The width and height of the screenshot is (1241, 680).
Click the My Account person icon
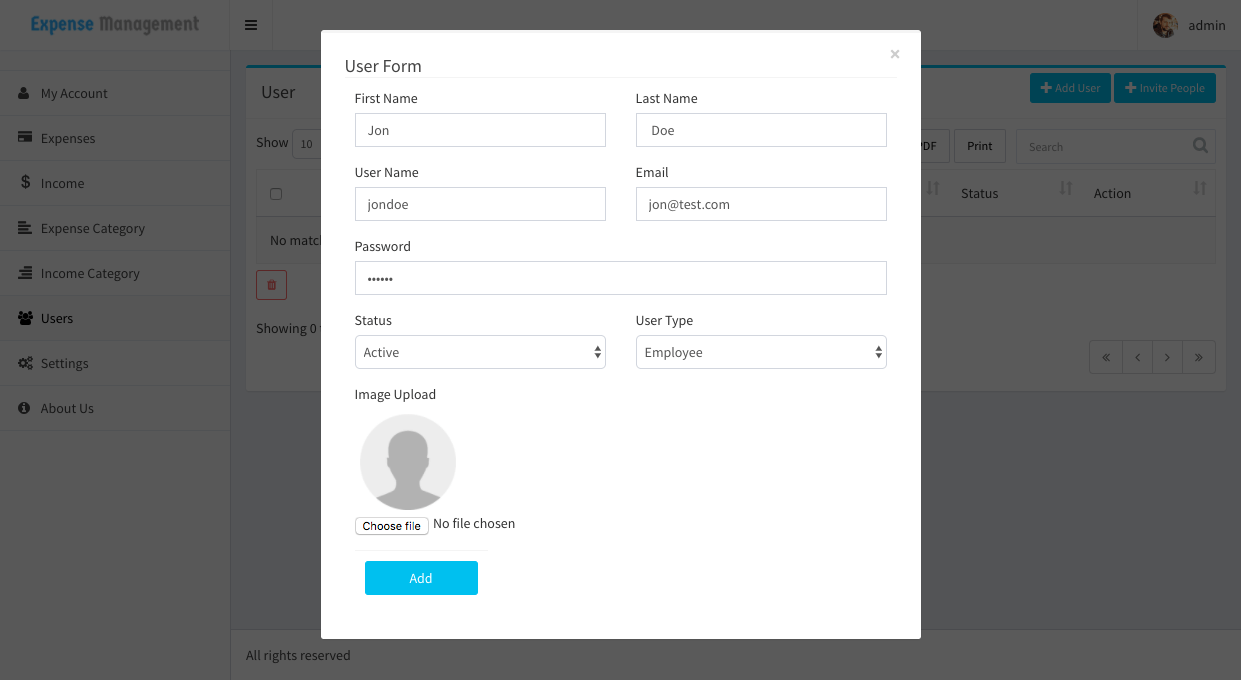pos(24,93)
